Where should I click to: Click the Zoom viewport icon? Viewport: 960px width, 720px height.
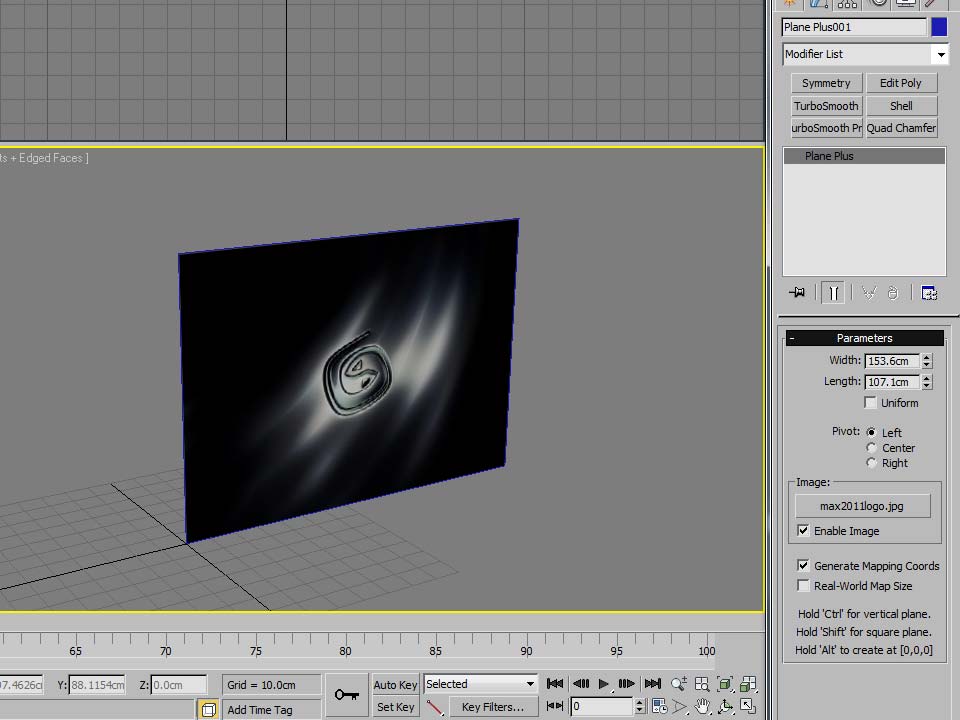click(680, 684)
